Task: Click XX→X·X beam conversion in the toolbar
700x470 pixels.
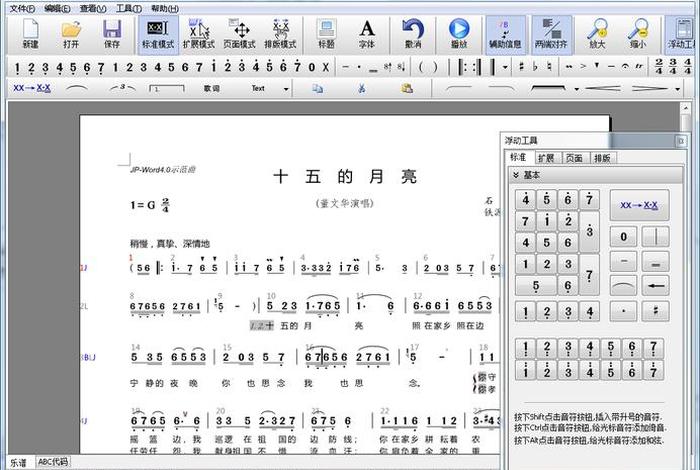Action: pos(32,88)
